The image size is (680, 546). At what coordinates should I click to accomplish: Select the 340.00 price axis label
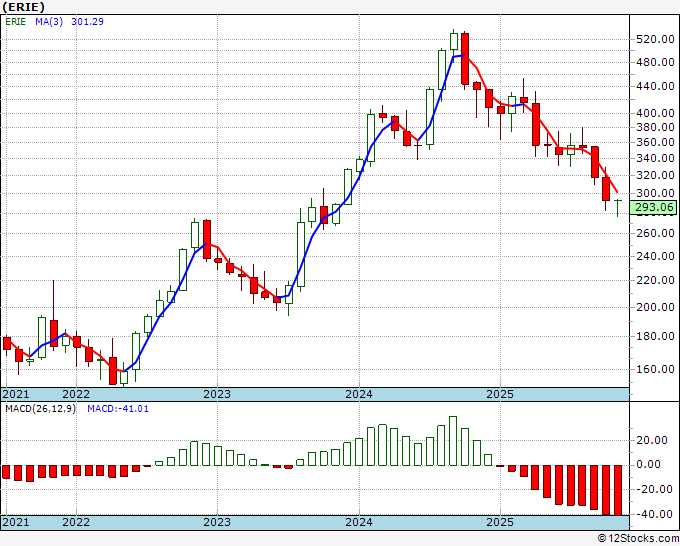(x=655, y=158)
